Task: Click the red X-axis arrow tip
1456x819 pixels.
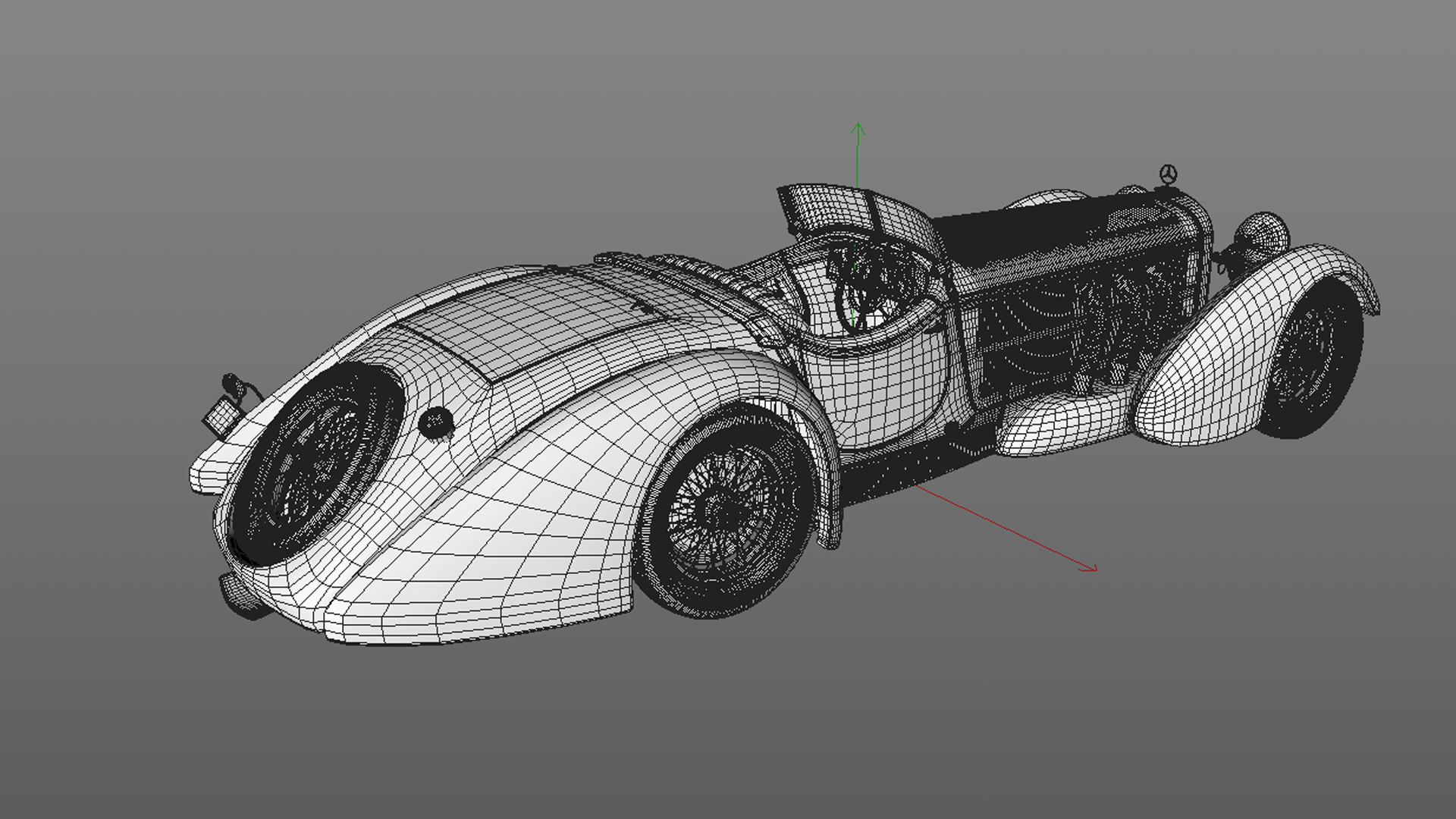Action: tap(1094, 568)
